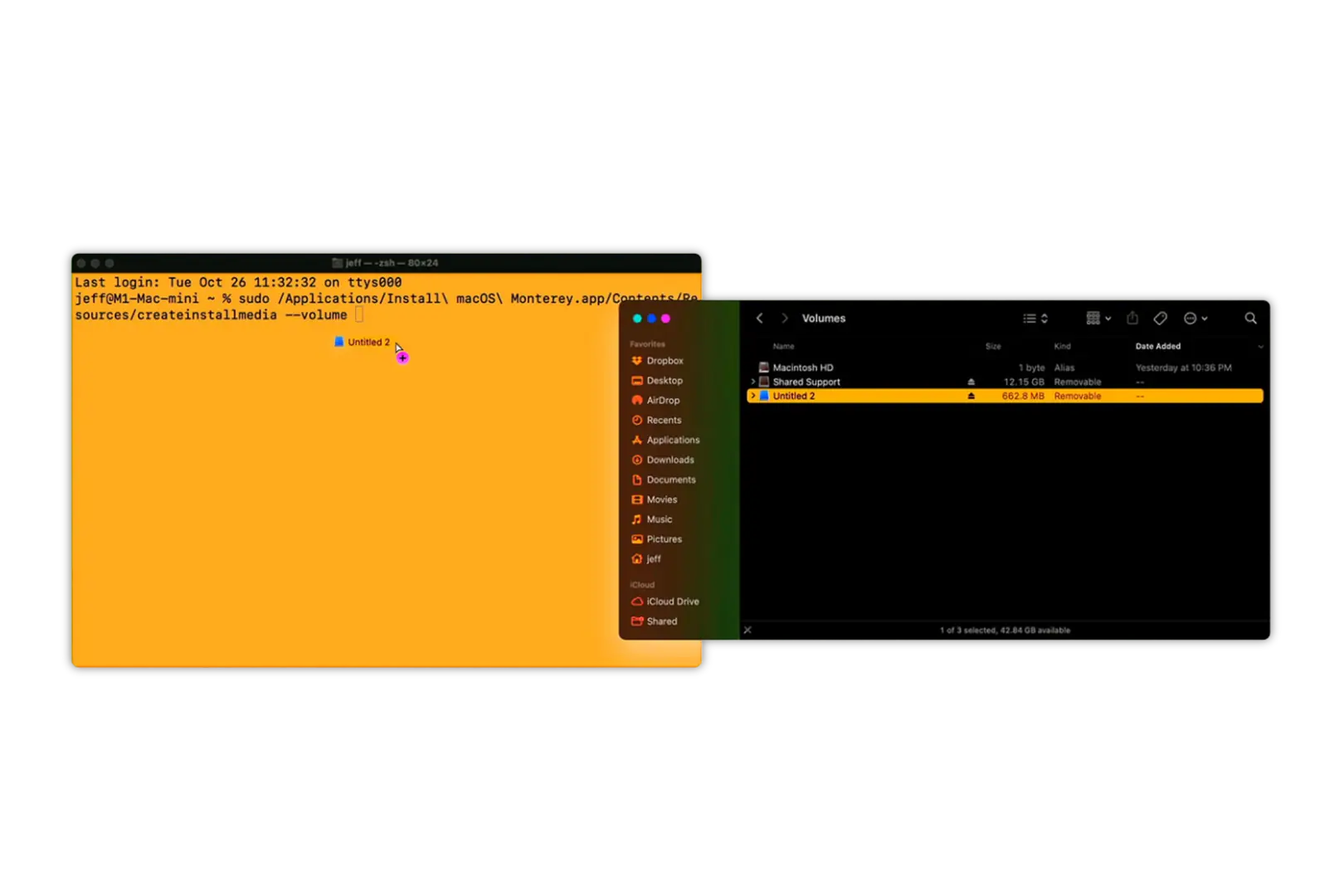
Task: Sort by the Name column header
Action: 784,347
